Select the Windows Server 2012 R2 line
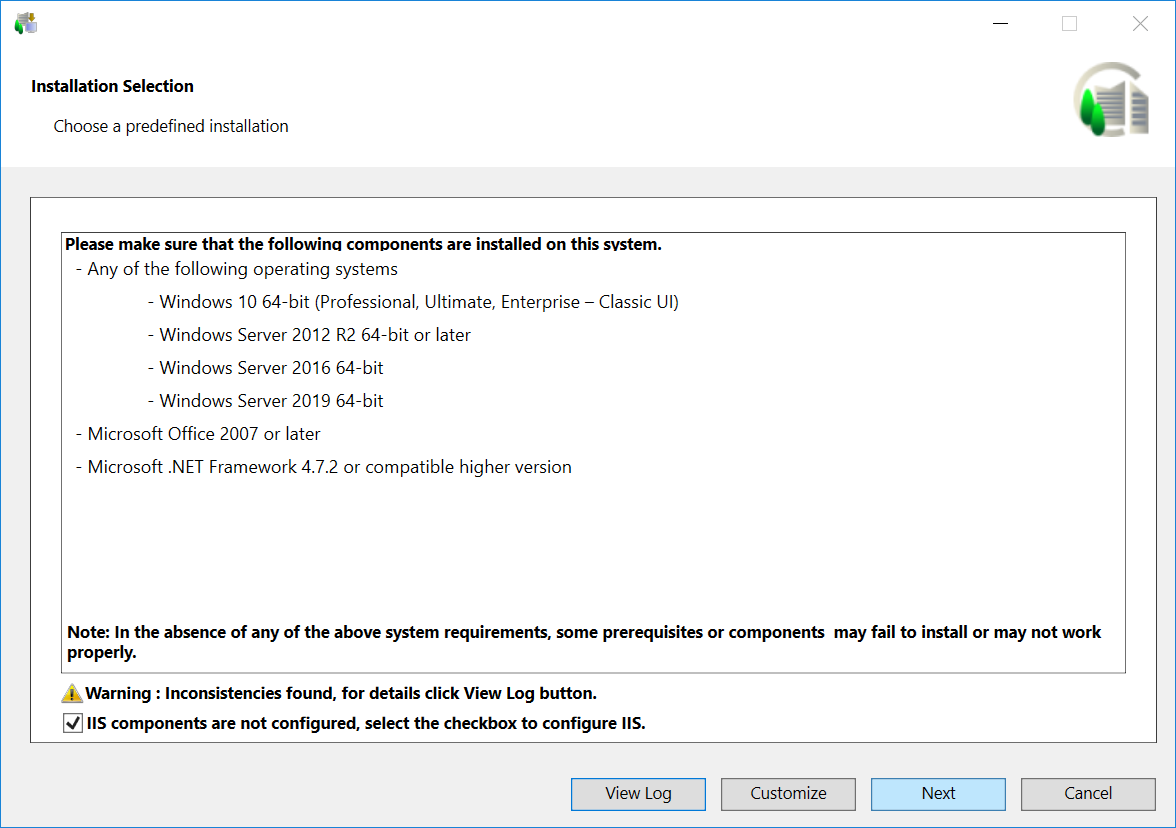The height and width of the screenshot is (828, 1176). pos(315,335)
